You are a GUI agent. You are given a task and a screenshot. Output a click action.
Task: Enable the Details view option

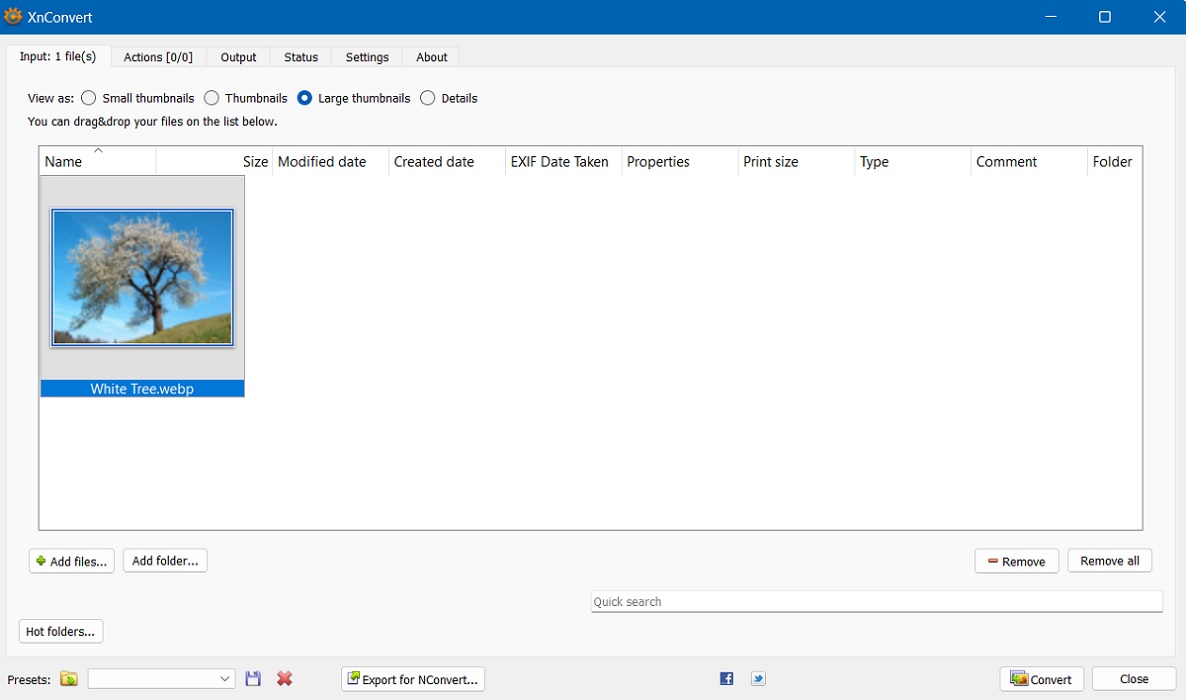click(428, 98)
